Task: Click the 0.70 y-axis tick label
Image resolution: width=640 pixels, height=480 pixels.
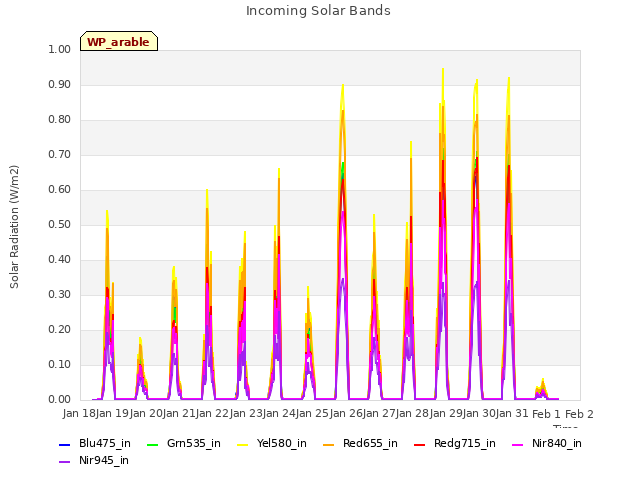Action: point(60,155)
